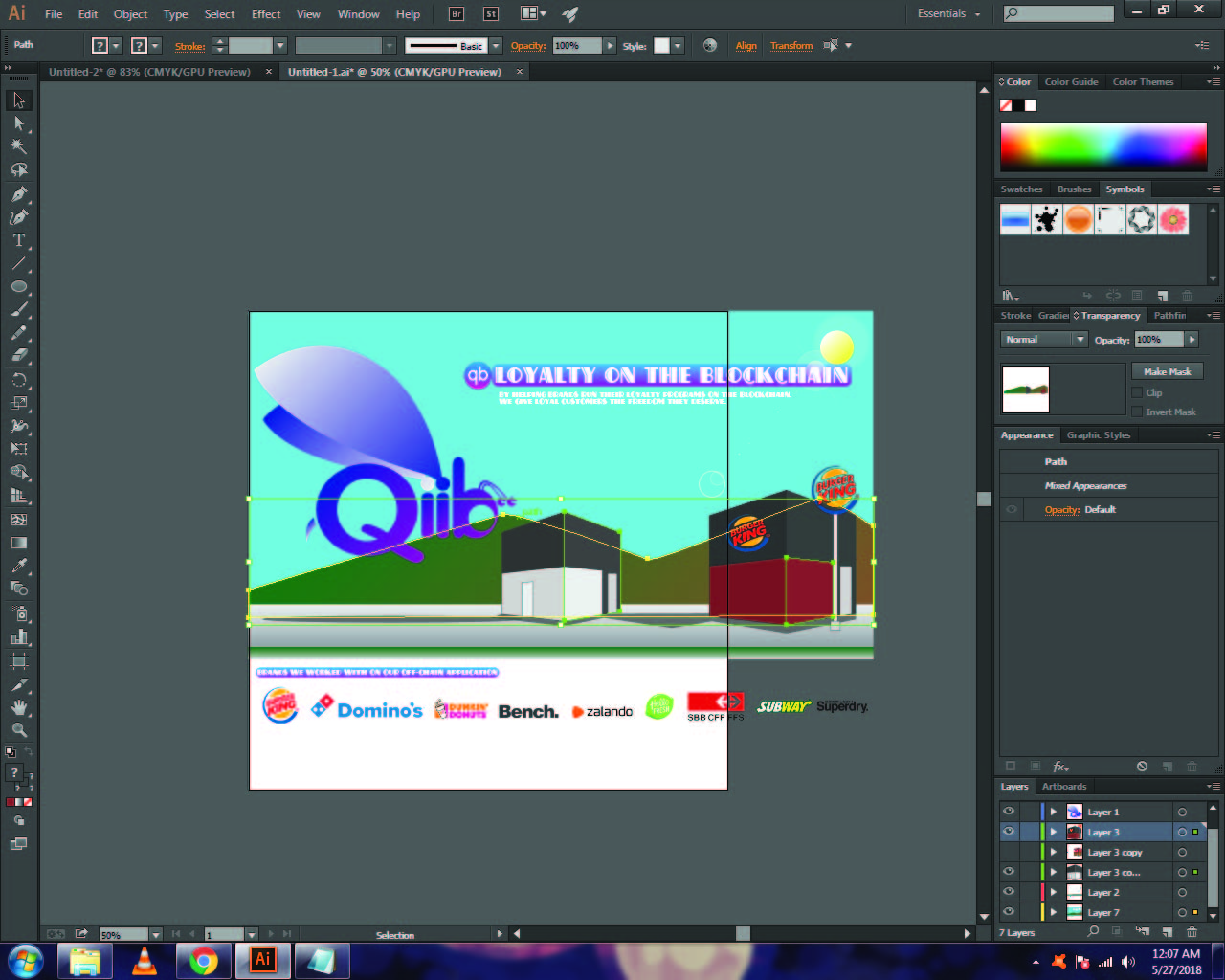
Task: Select the Line Segment tool
Action: point(19,263)
